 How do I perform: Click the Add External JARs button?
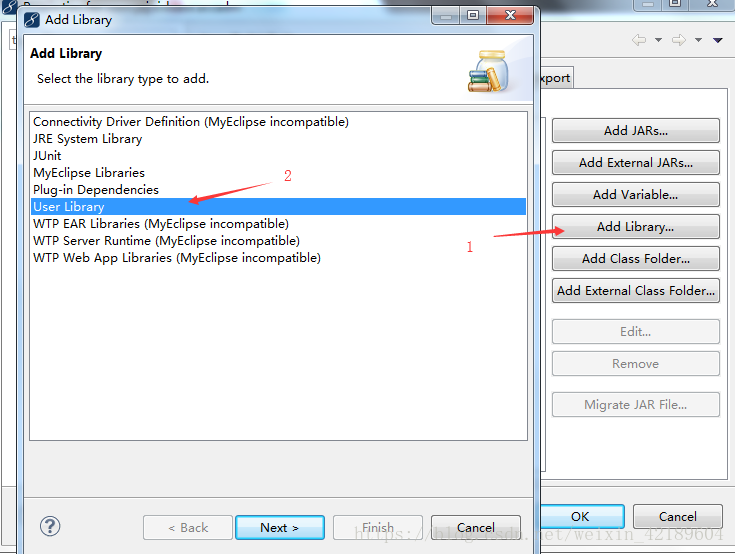point(636,163)
